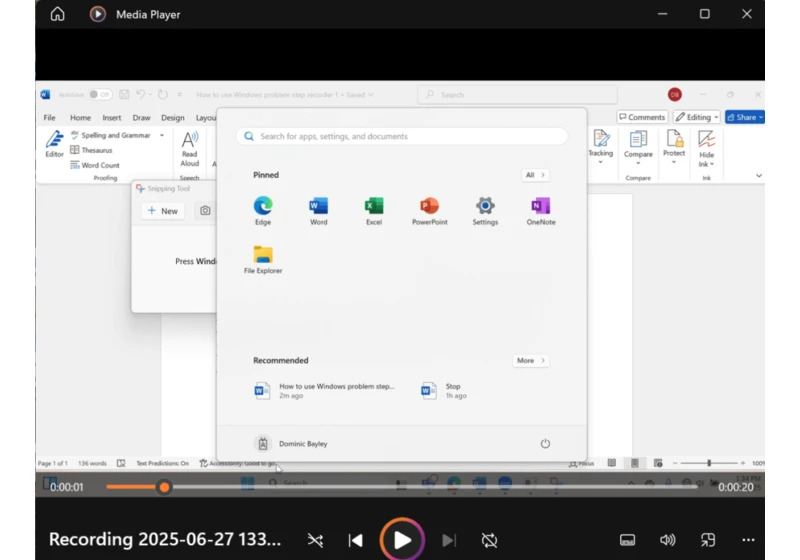Open the File tab in Word
This screenshot has width=800, height=560.
[x=49, y=117]
